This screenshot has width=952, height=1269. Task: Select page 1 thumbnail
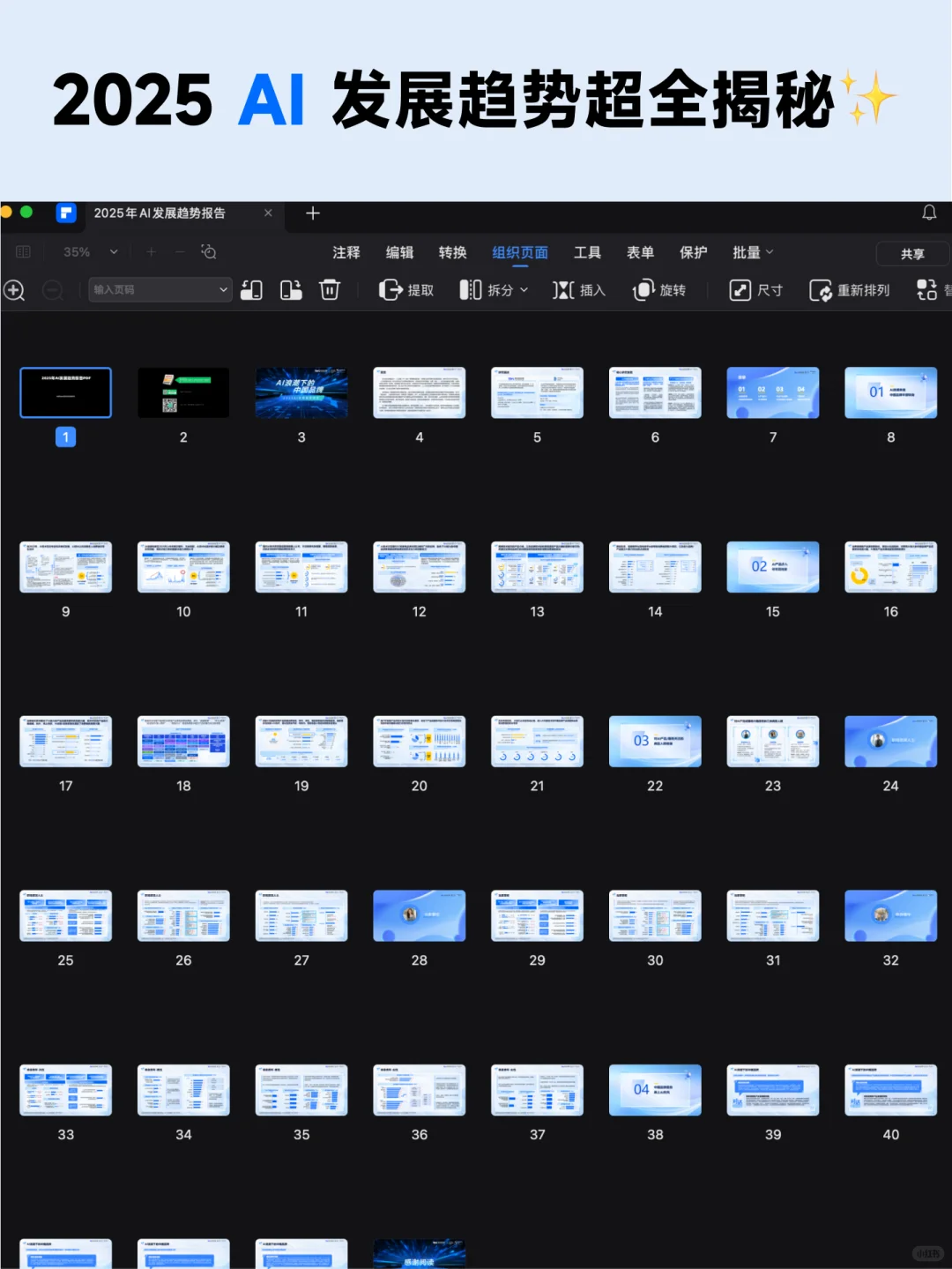(x=66, y=392)
